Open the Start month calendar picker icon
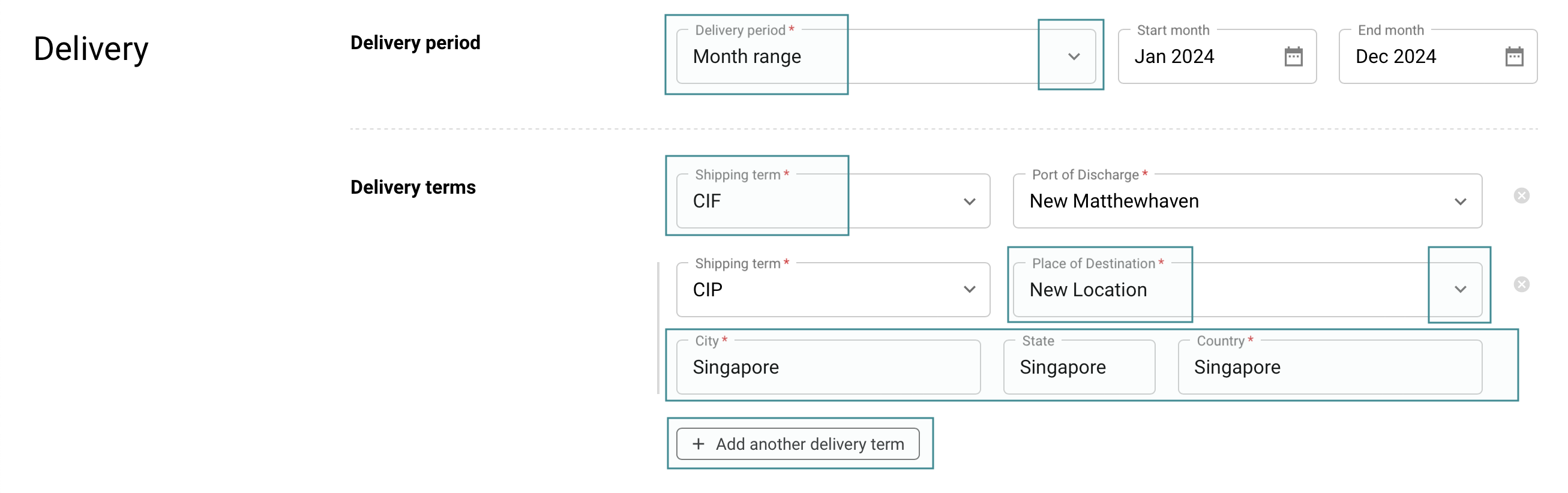This screenshot has height=493, width=1568. [x=1293, y=56]
